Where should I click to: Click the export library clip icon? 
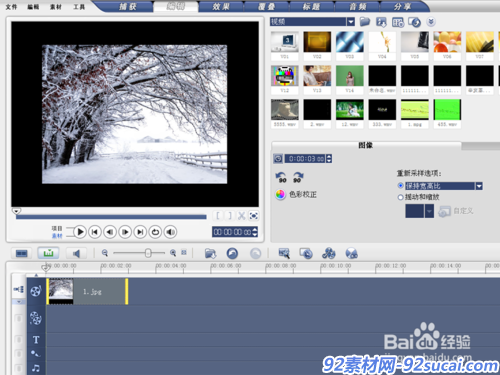tap(381, 22)
